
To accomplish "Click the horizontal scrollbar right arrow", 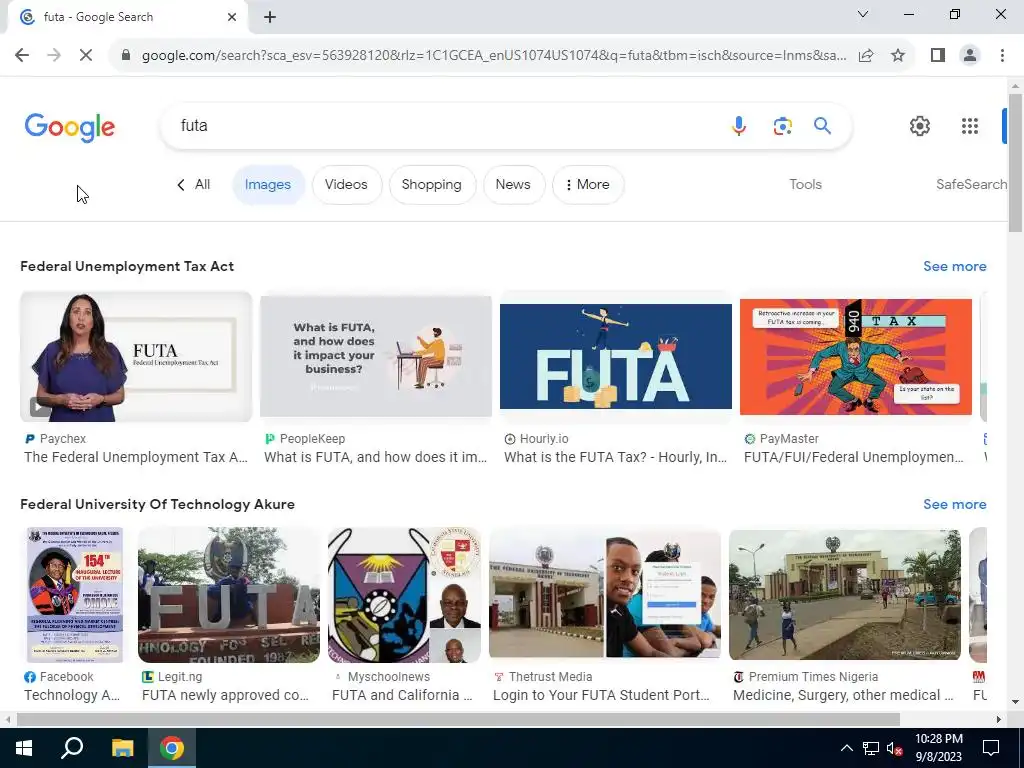I will pyautogui.click(x=999, y=720).
